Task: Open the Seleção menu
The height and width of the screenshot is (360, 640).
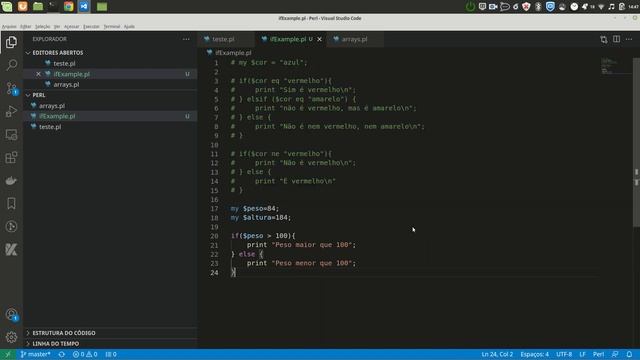Action: click(42, 27)
